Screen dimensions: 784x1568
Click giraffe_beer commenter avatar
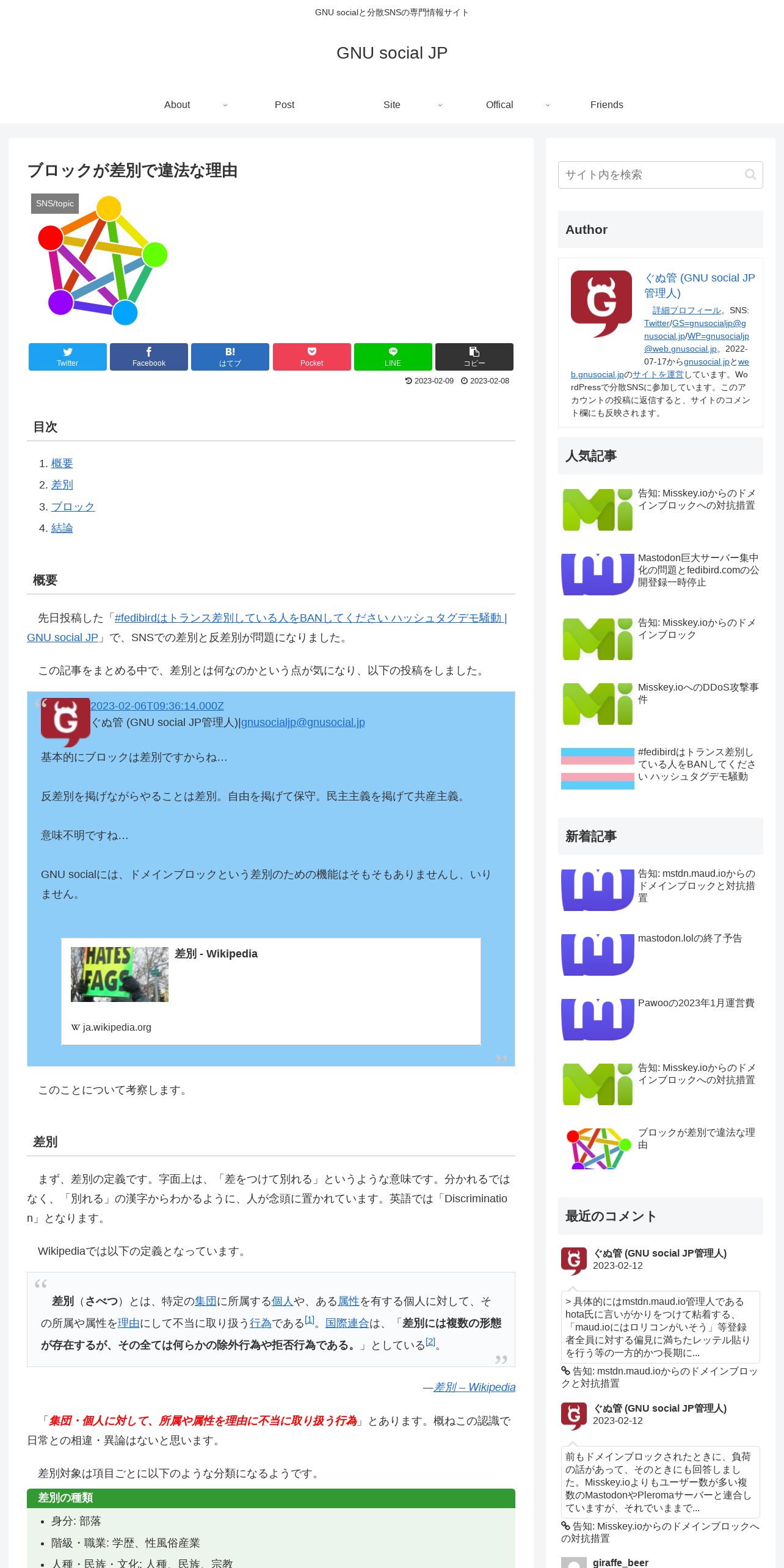click(574, 1563)
